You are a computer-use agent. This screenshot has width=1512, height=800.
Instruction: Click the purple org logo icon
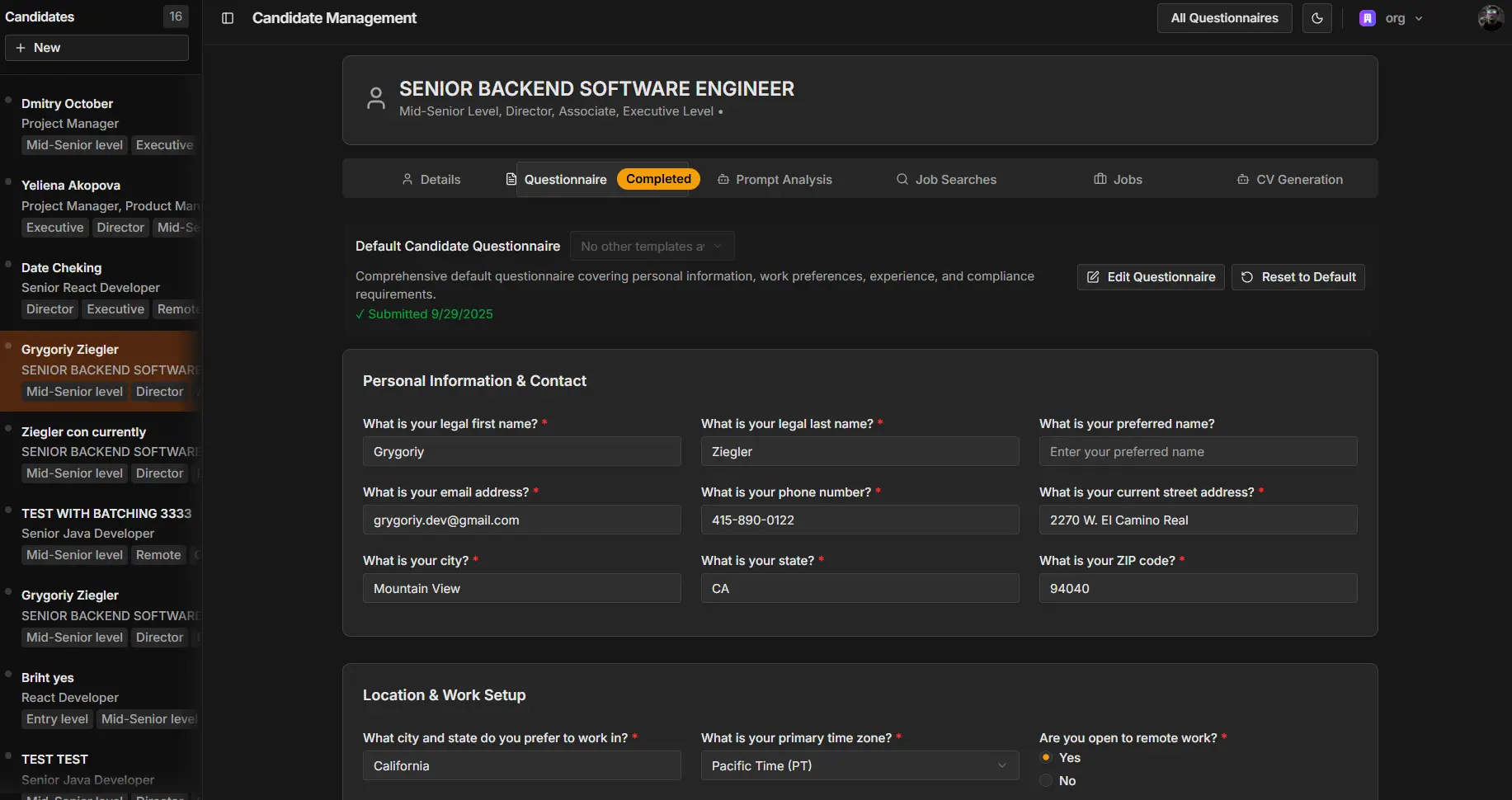click(1367, 18)
